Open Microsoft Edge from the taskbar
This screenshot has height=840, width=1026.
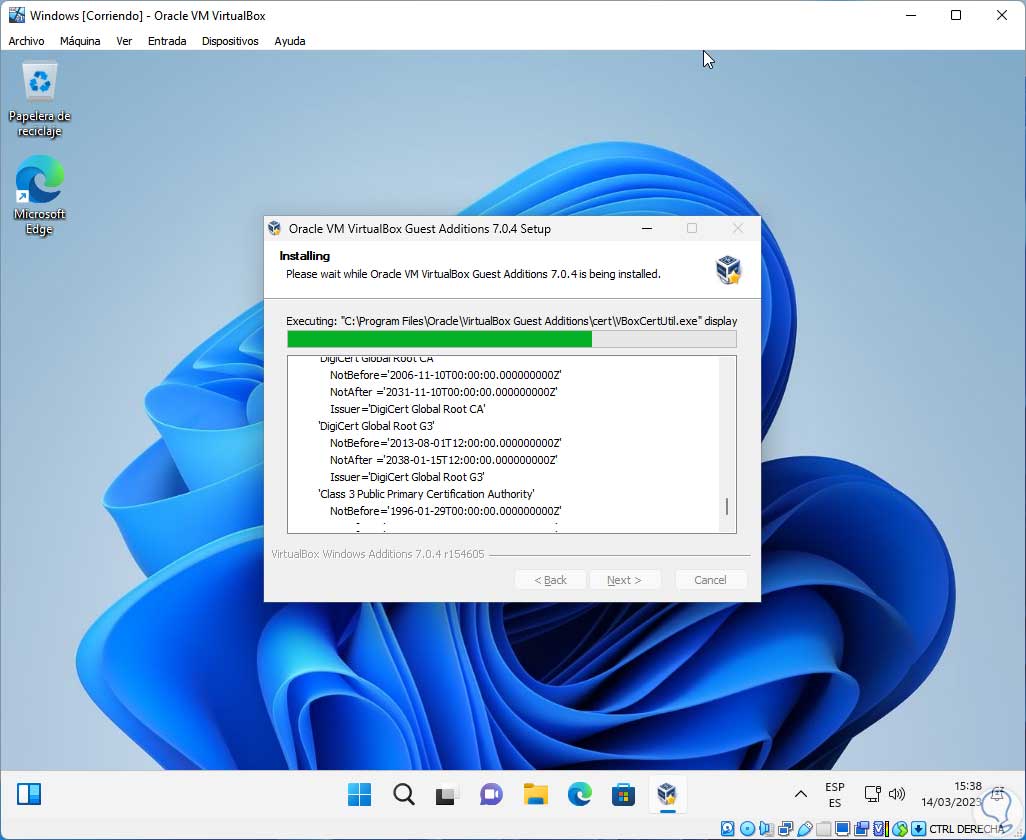pos(580,794)
